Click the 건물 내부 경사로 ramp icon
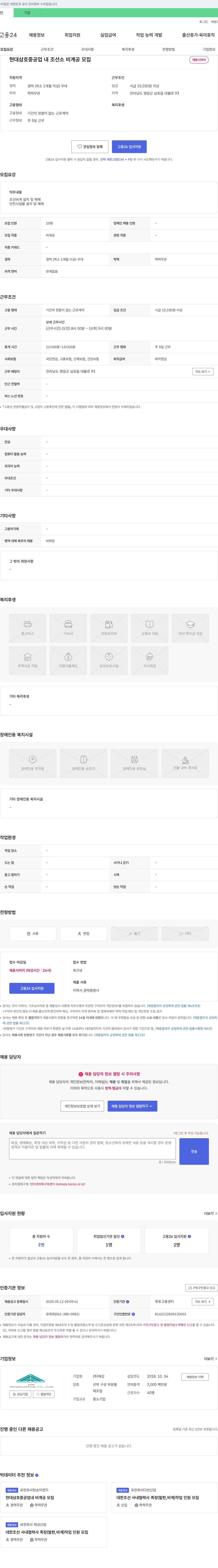This screenshot has height=1568, width=218. click(185, 763)
